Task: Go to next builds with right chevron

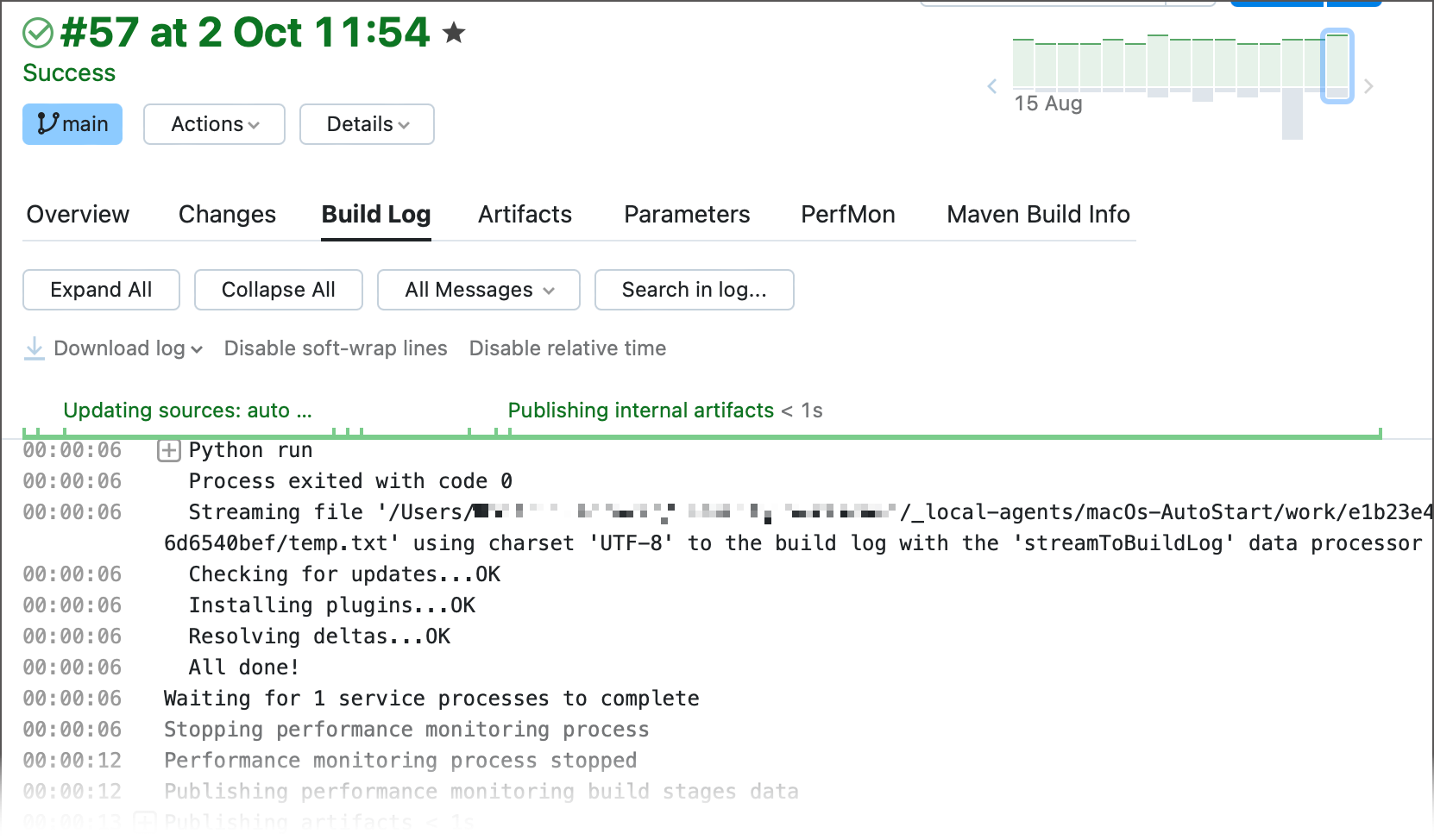Action: pos(1368,86)
